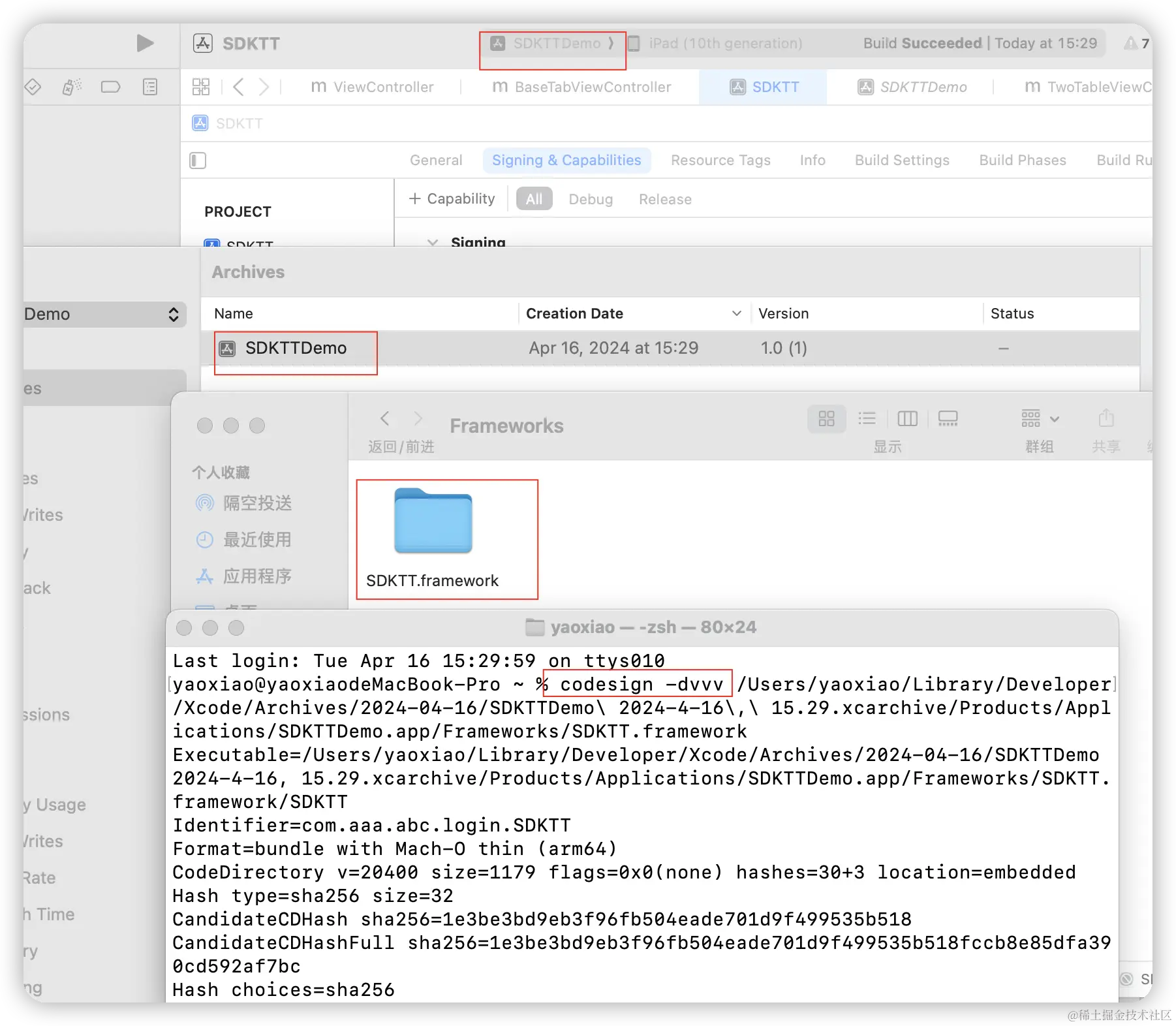
Task: Filter capabilities by Debug configuration
Action: point(591,199)
